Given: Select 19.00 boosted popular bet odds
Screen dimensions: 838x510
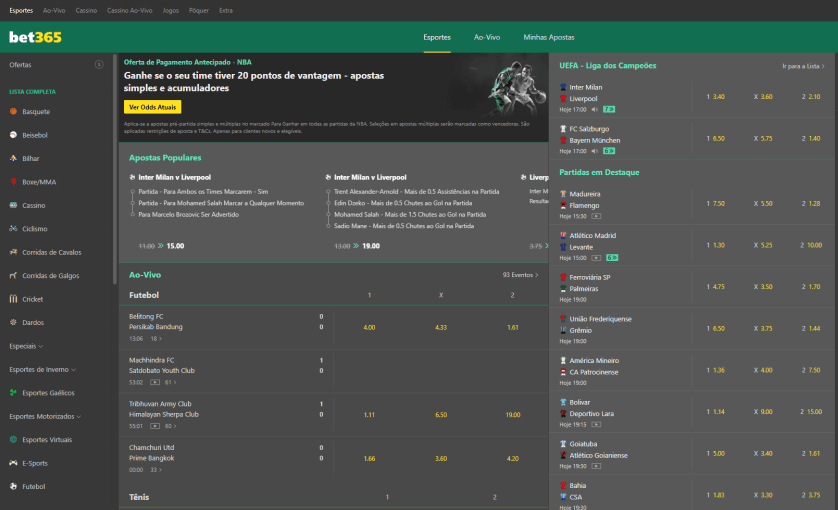Looking at the screenshot, I should tap(371, 246).
